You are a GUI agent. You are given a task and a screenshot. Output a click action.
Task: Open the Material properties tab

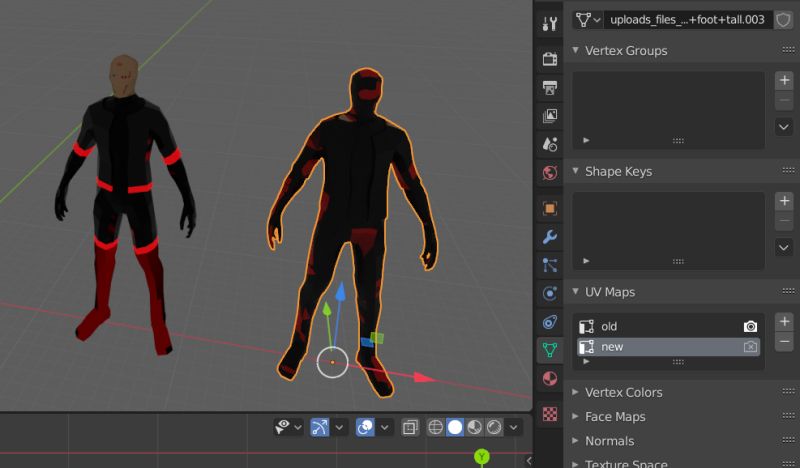coord(549,379)
